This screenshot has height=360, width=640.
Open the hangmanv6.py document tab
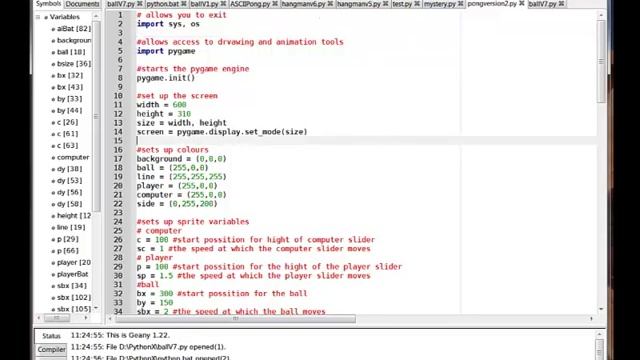click(x=304, y=4)
